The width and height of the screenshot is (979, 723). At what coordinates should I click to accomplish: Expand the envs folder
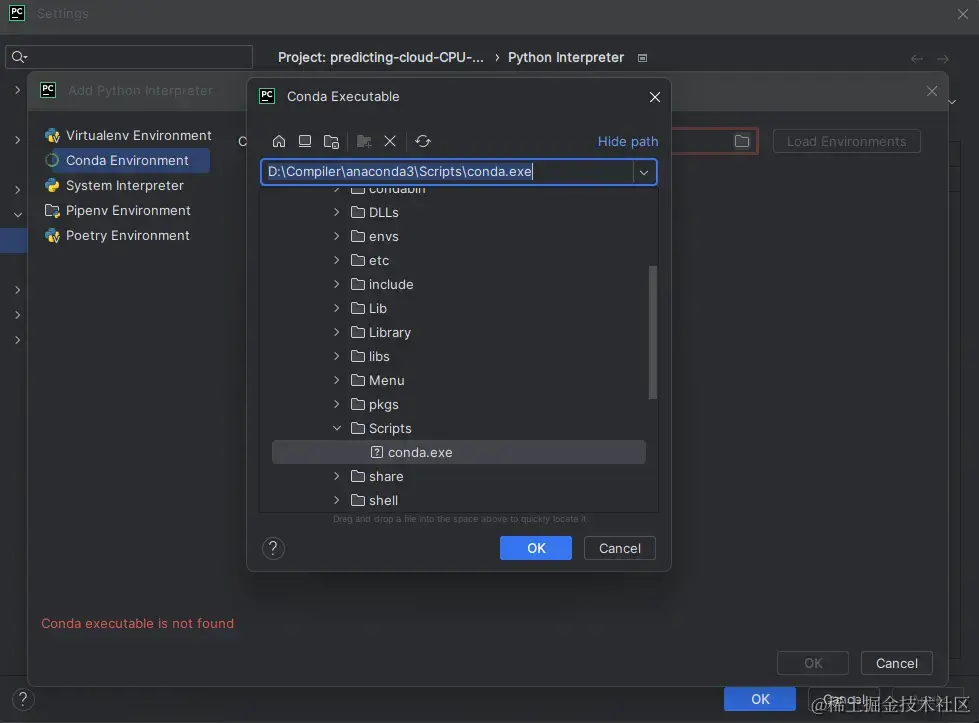337,236
